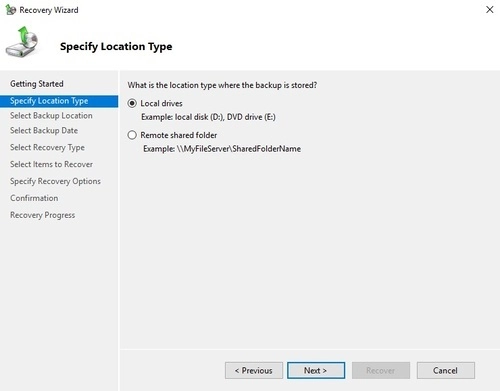Select the Recovery Progress step

tap(42, 215)
